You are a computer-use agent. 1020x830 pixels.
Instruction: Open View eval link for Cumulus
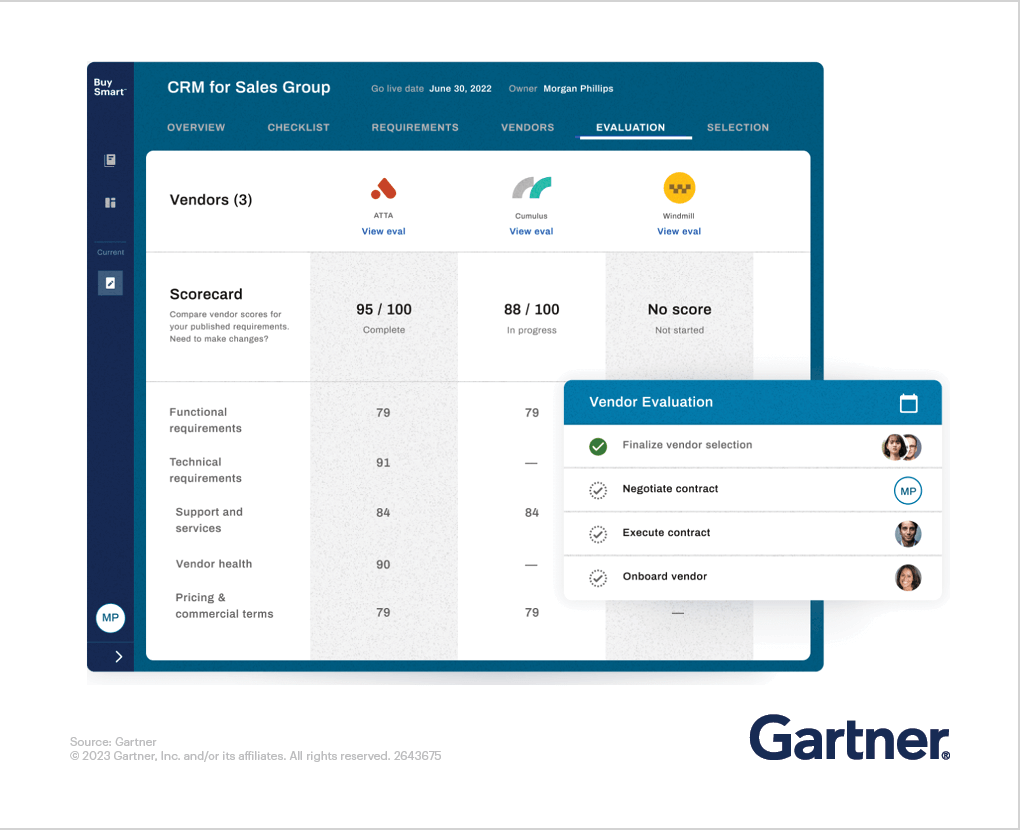[531, 231]
